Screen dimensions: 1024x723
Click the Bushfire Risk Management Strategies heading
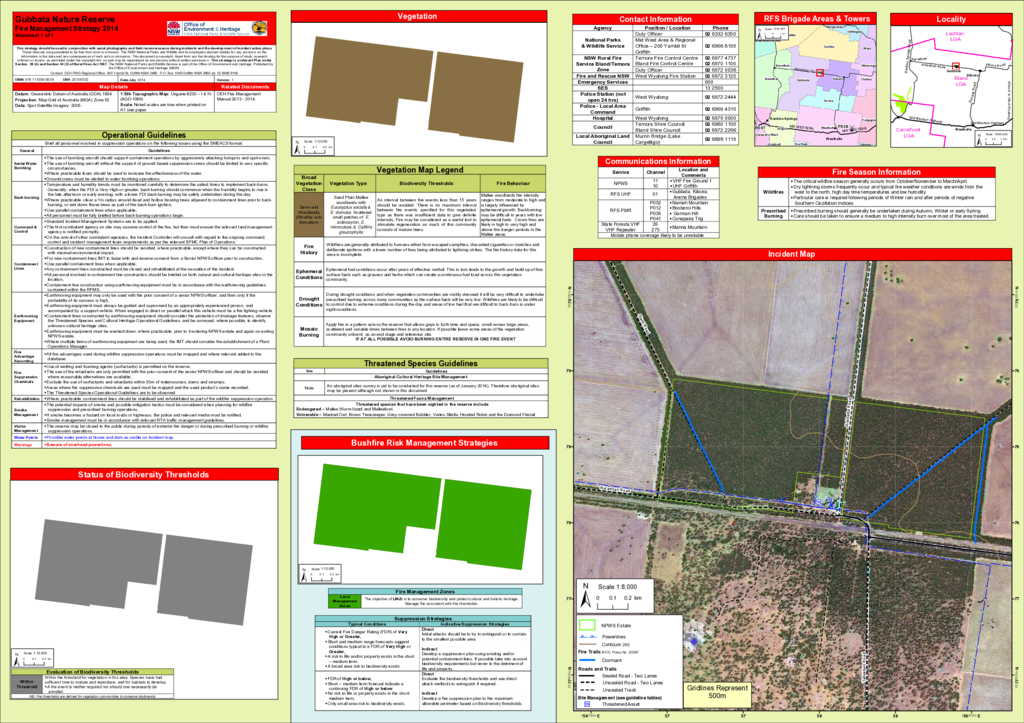424,443
